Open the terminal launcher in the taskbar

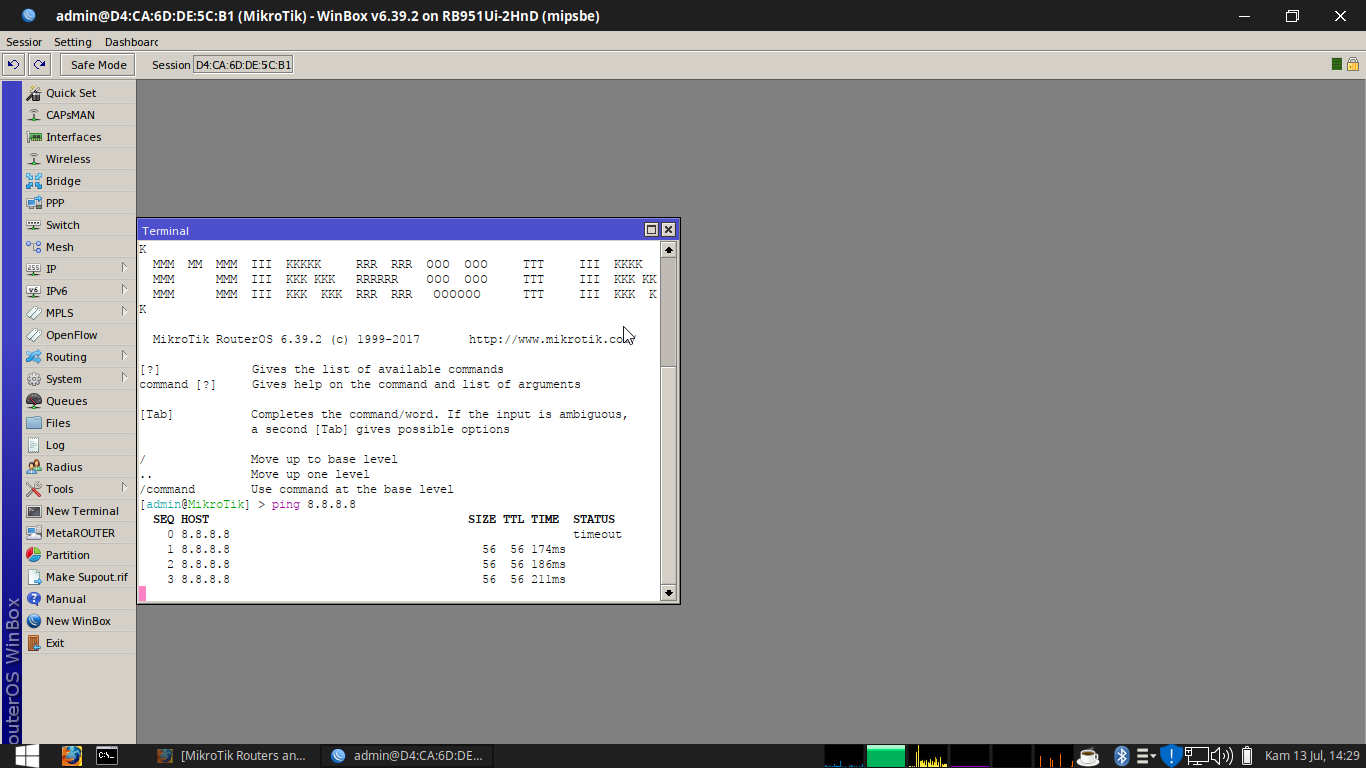click(107, 755)
